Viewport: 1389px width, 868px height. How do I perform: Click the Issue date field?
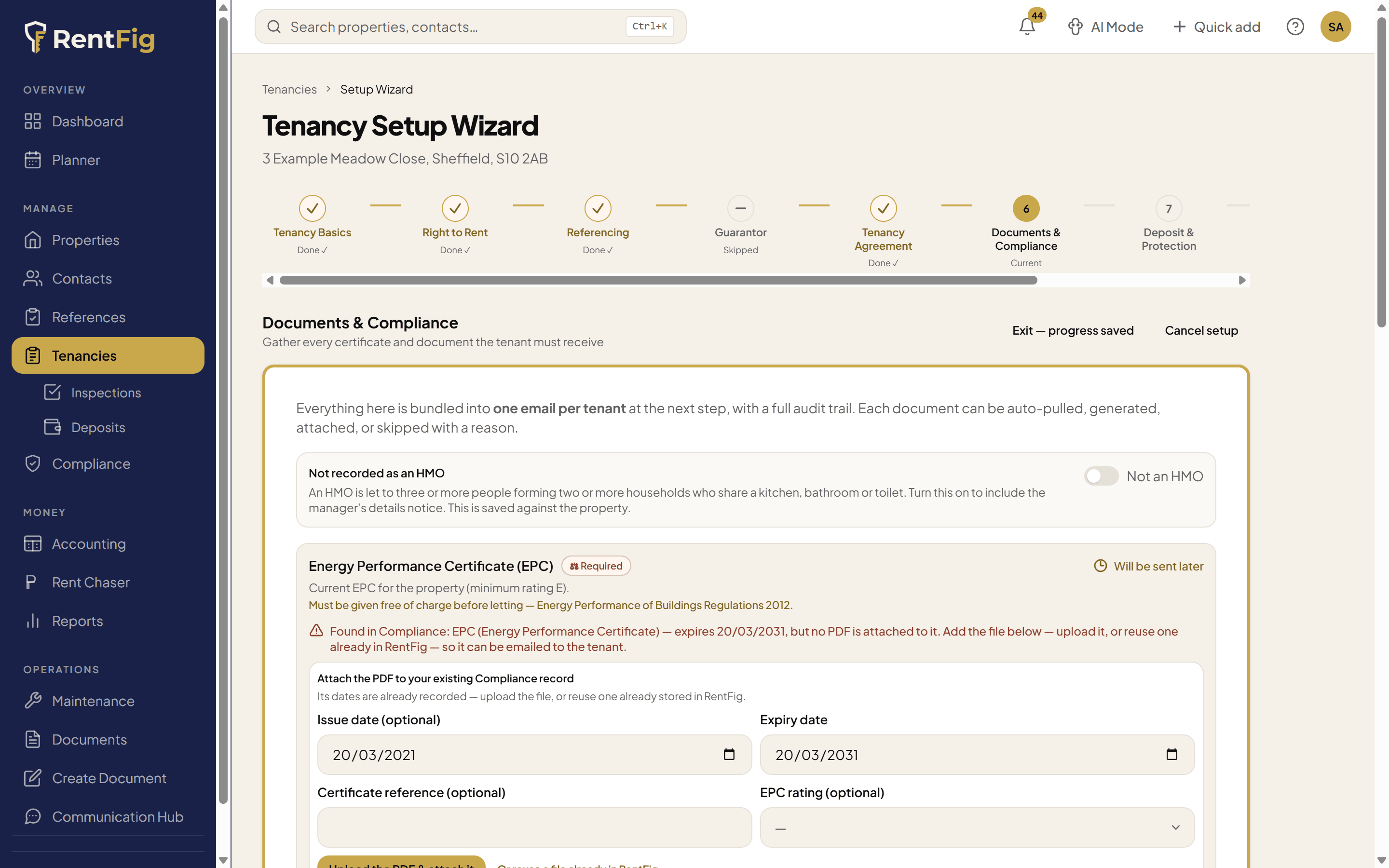(x=534, y=754)
